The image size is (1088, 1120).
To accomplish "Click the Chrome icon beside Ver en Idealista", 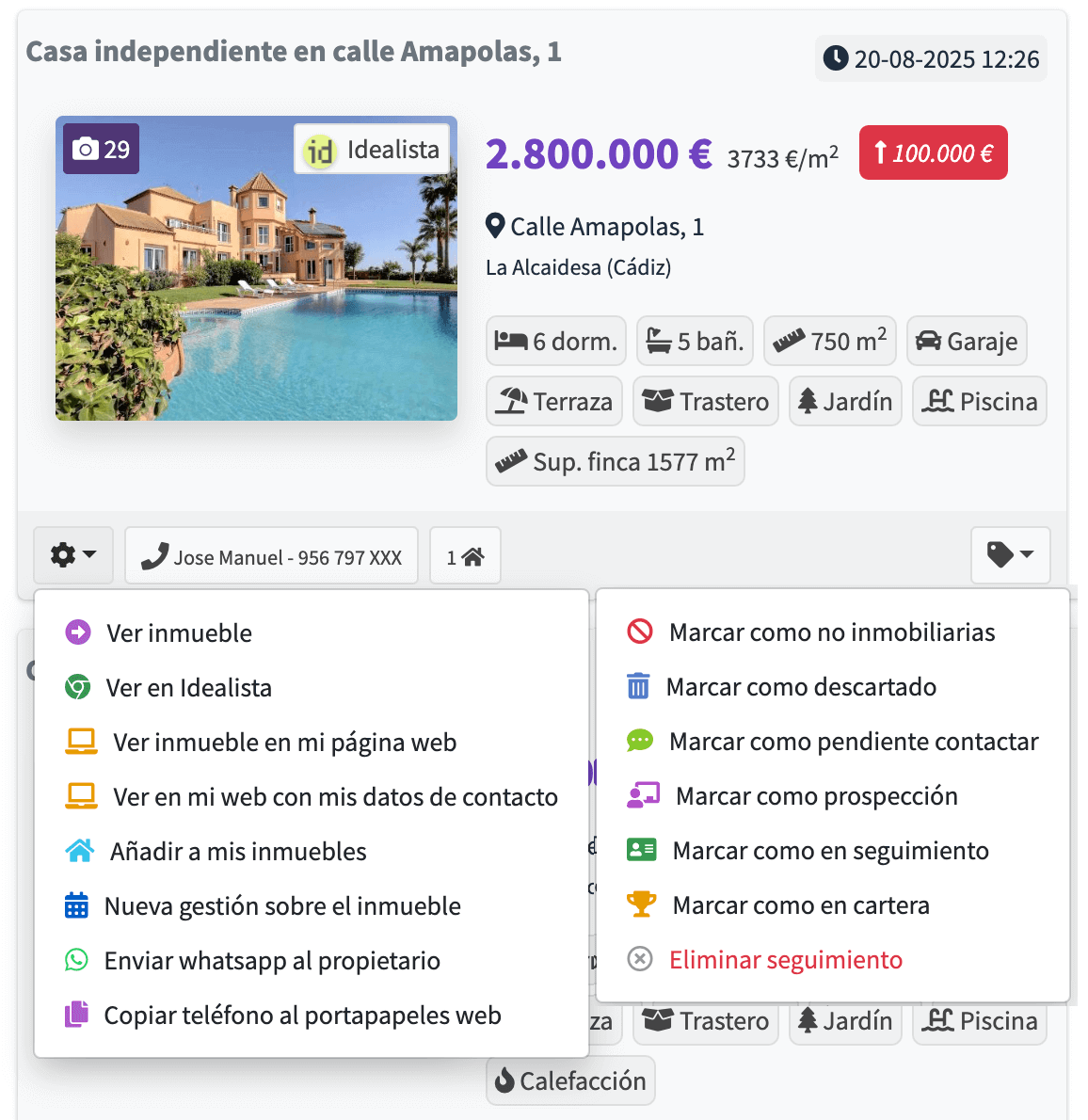I will (x=77, y=687).
